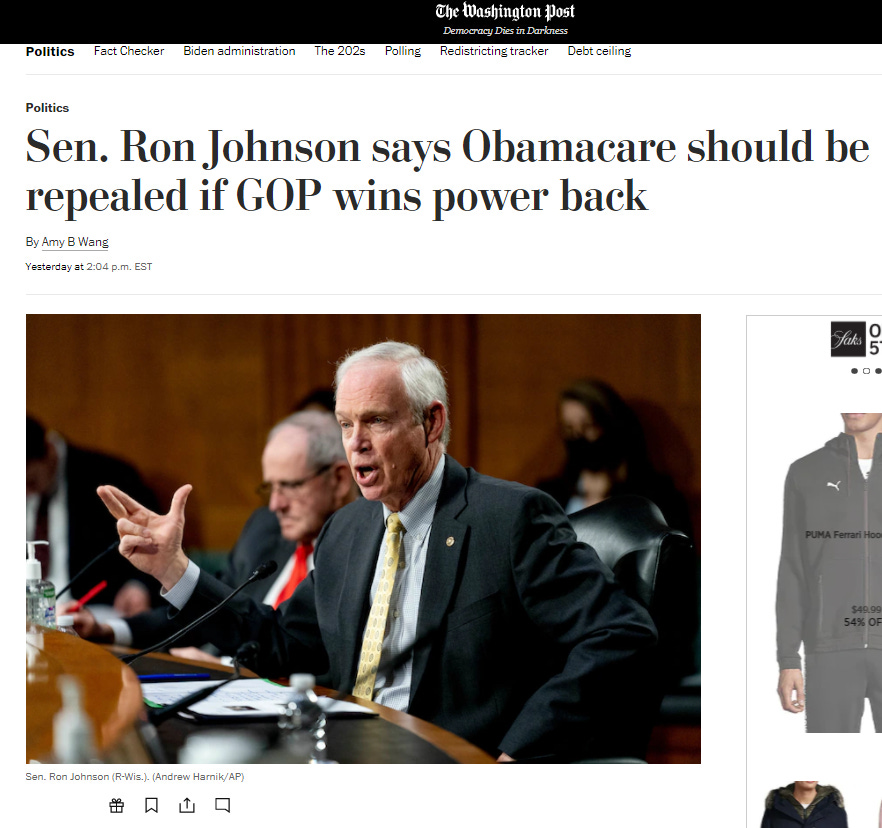Viewport: 882px width, 828px height.
Task: Open Redistricting tracker link
Action: pyautogui.click(x=494, y=51)
